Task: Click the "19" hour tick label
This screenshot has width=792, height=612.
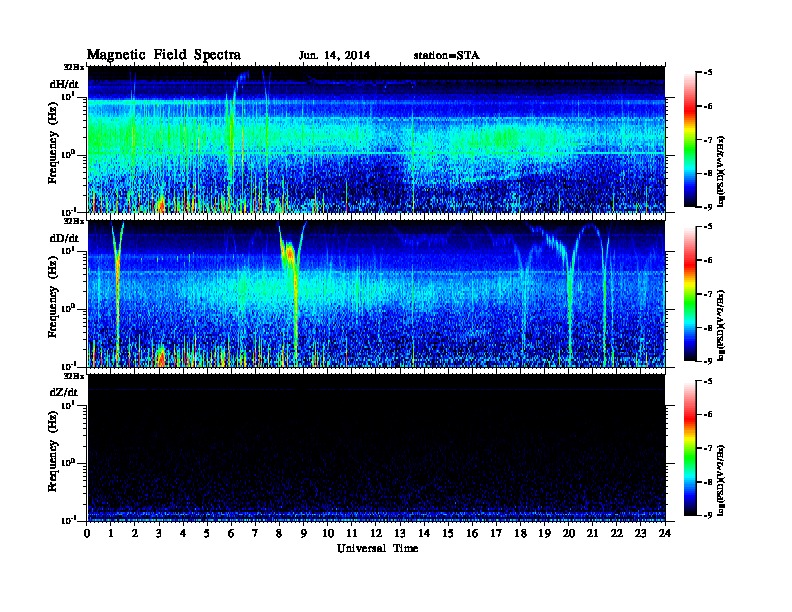Action: pyautogui.click(x=544, y=533)
